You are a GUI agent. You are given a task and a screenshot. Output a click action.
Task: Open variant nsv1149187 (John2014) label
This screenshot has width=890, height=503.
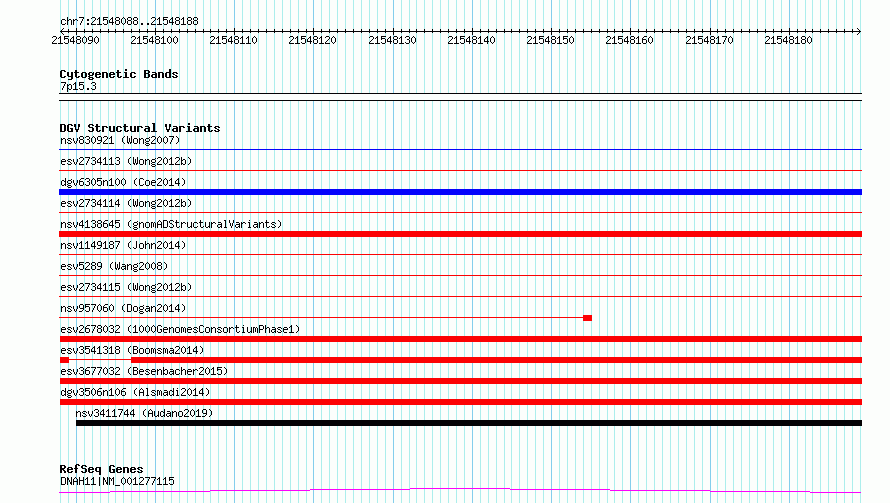[123, 245]
